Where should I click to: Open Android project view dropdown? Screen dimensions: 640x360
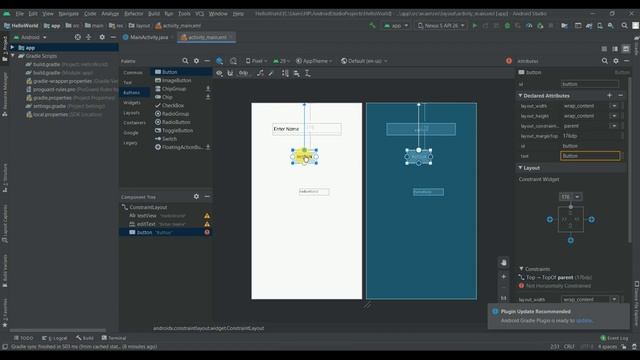30,37
